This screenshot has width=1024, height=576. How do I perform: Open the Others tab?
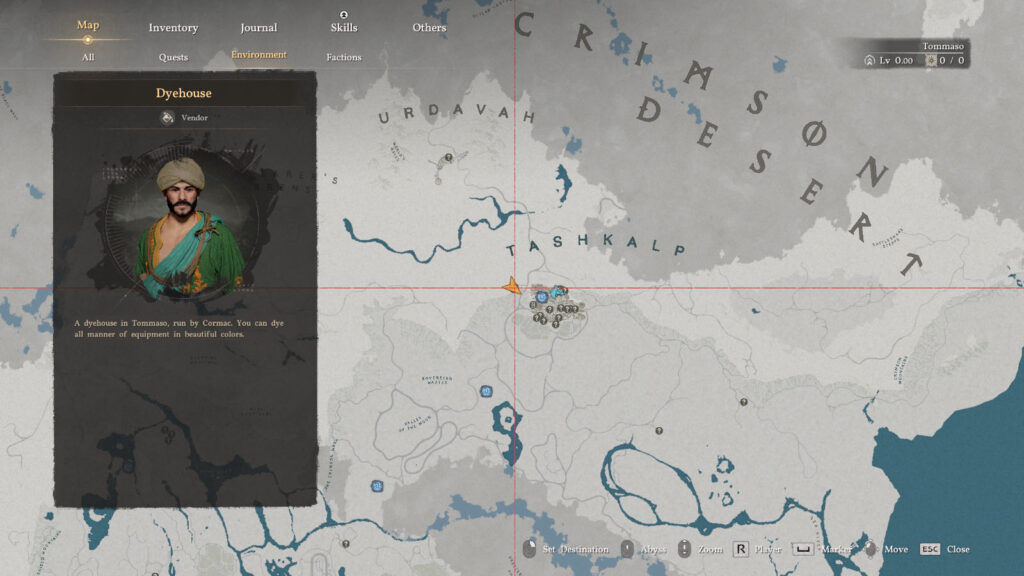(429, 27)
